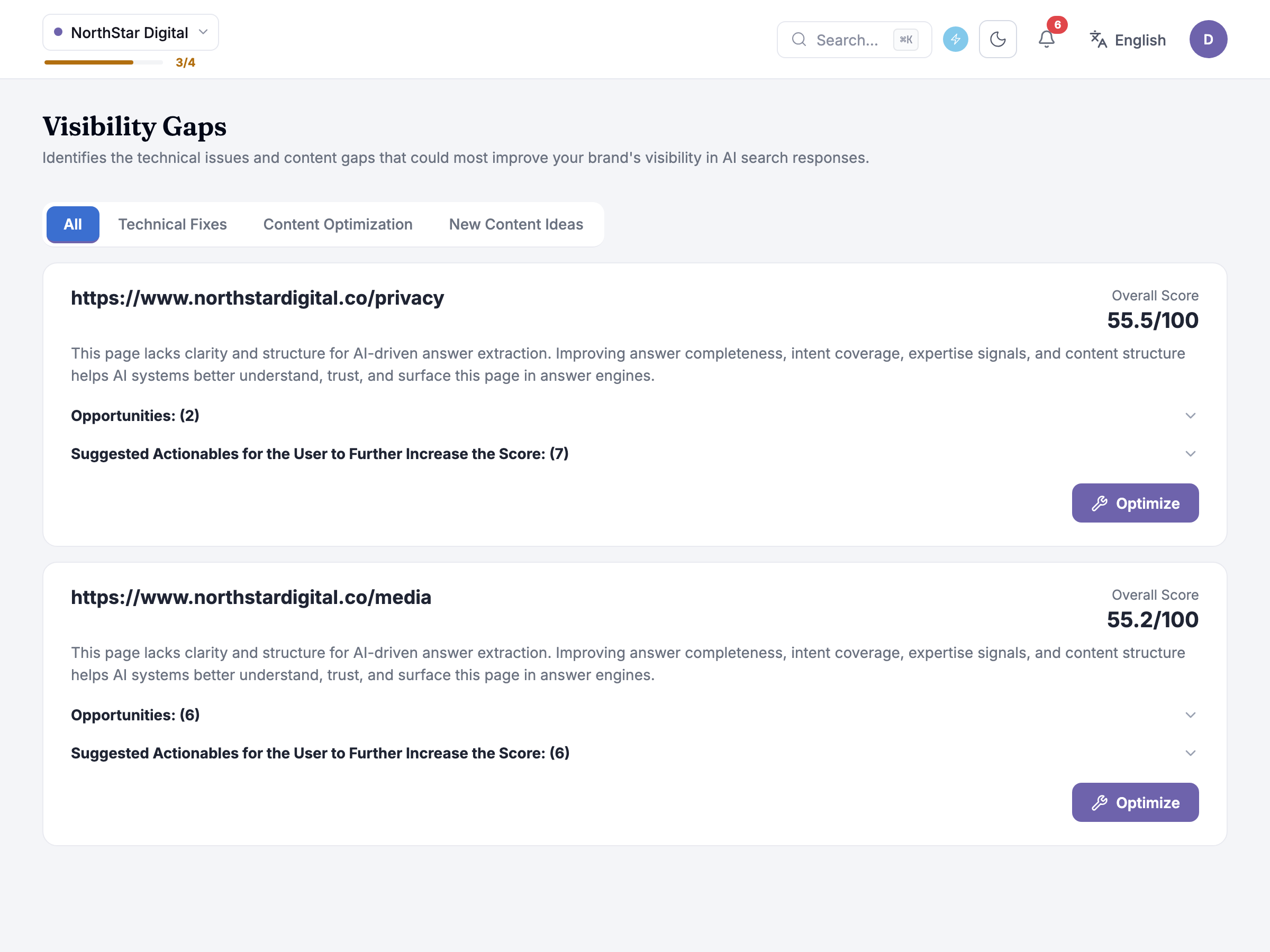
Task: Open the D user avatar menu
Action: click(x=1208, y=40)
